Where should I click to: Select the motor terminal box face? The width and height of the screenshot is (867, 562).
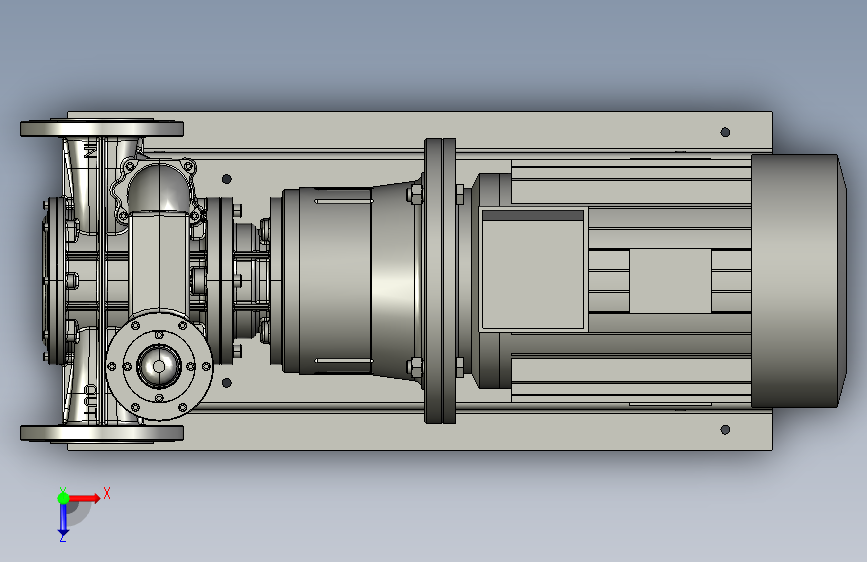click(533, 269)
